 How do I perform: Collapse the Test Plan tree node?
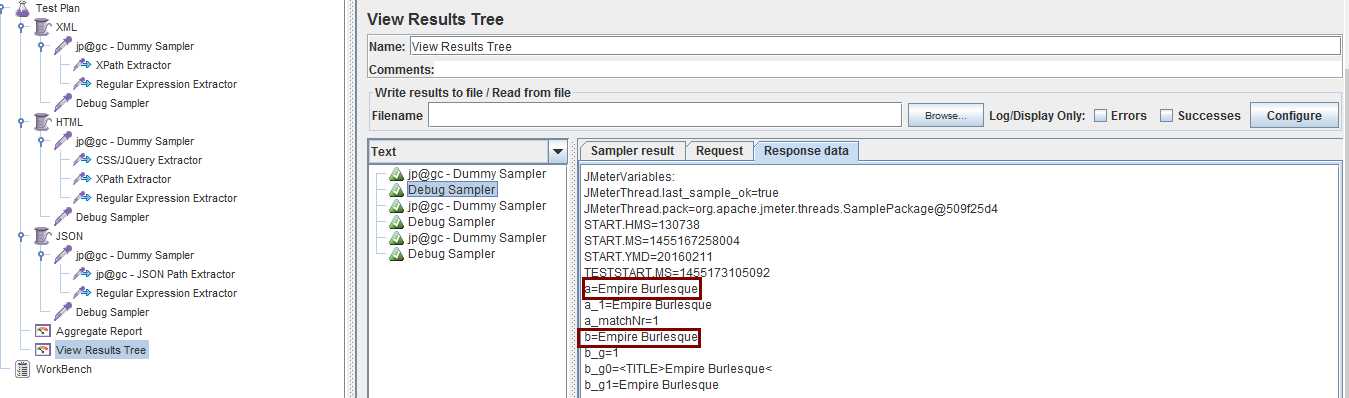2,8
